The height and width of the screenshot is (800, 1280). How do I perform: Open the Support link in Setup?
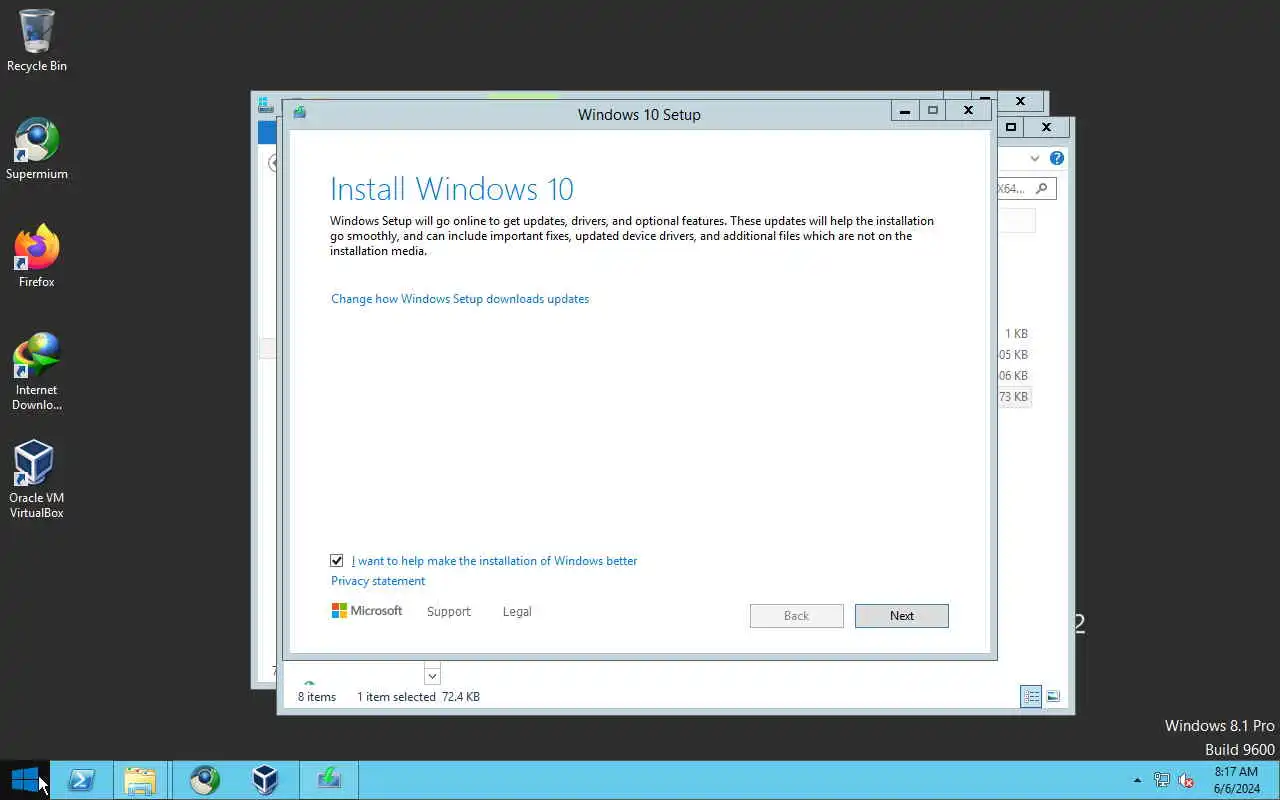[x=448, y=612]
